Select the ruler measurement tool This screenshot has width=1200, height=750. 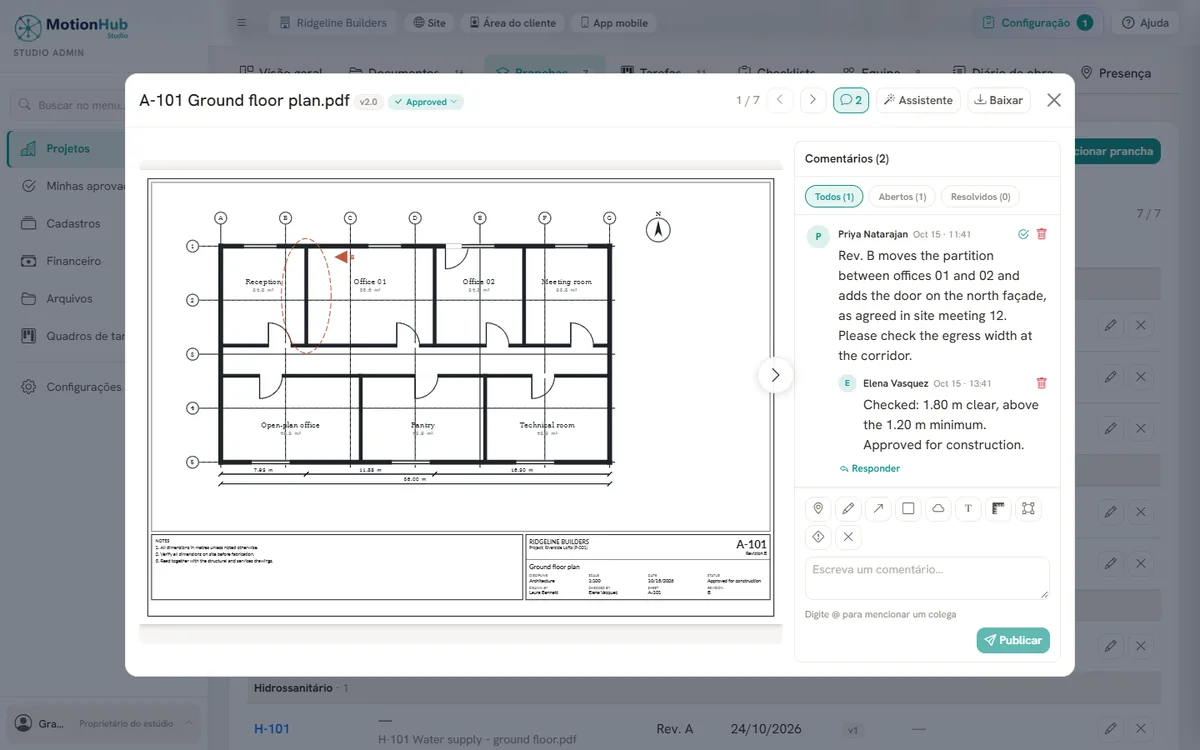998,509
